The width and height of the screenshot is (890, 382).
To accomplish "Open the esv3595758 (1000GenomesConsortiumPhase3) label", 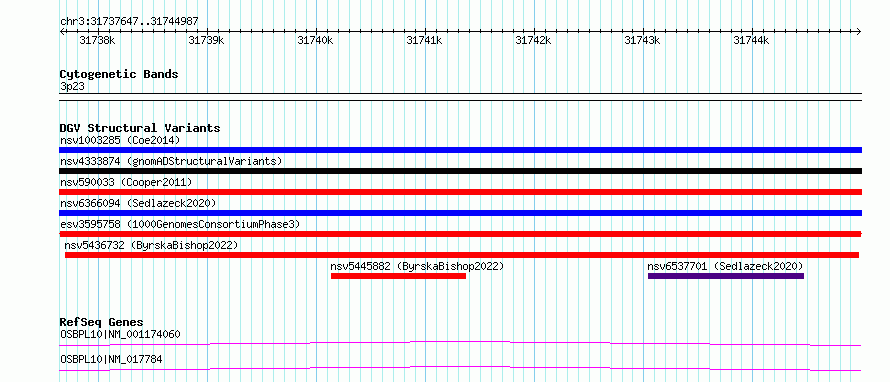I will 180,224.
